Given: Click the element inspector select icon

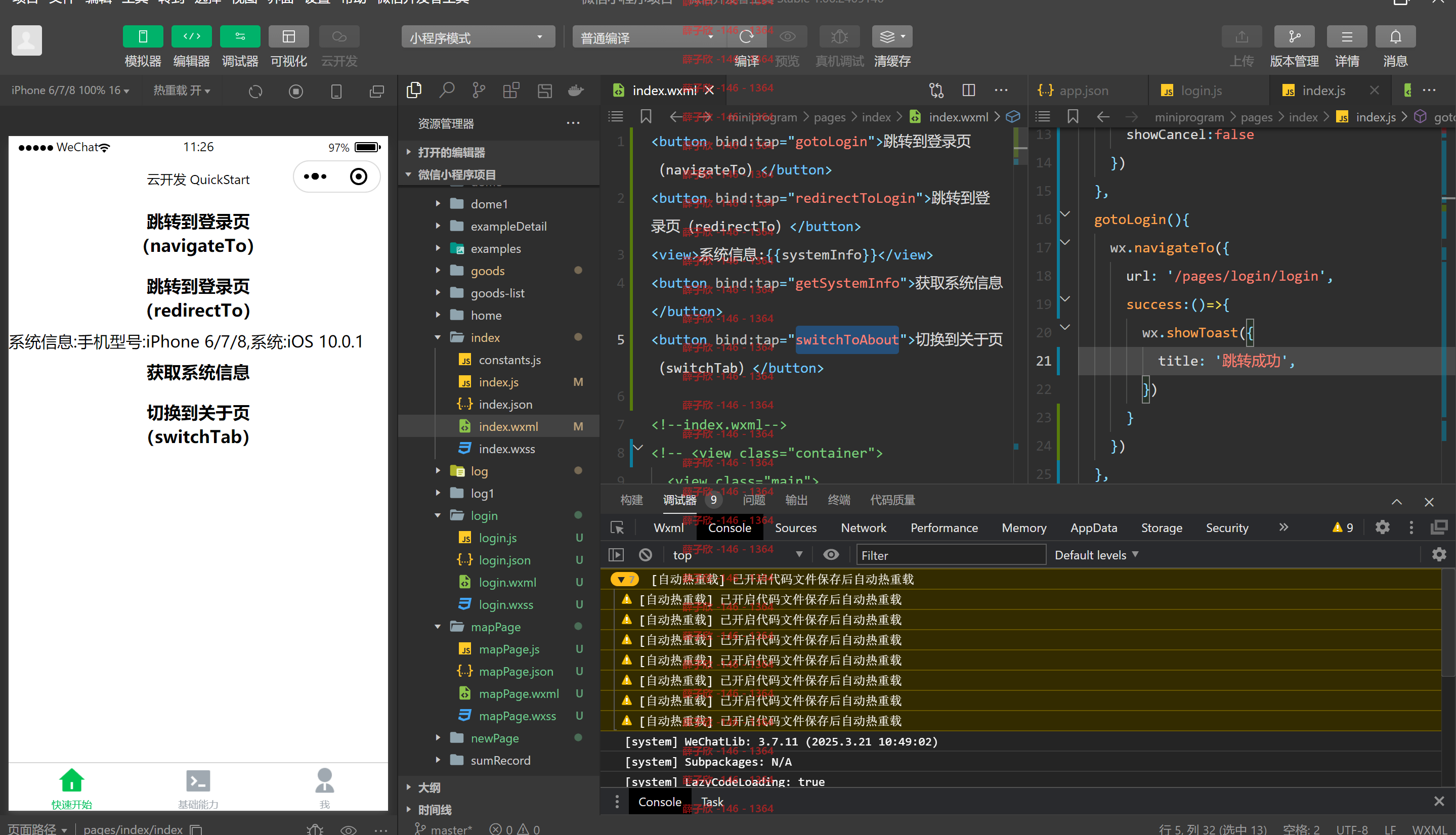Looking at the screenshot, I should (x=617, y=528).
